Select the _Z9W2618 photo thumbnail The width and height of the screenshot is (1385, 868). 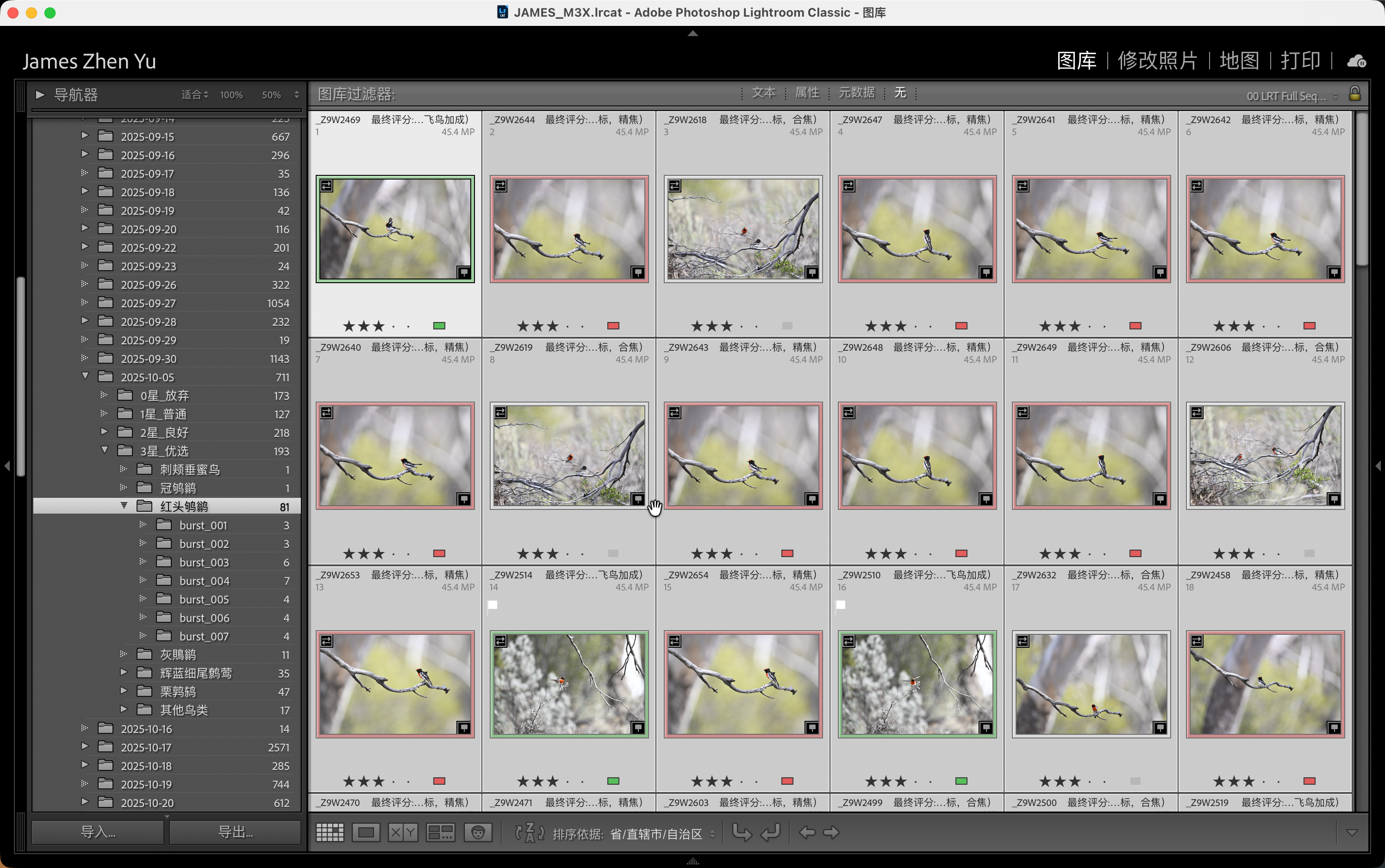coord(743,229)
